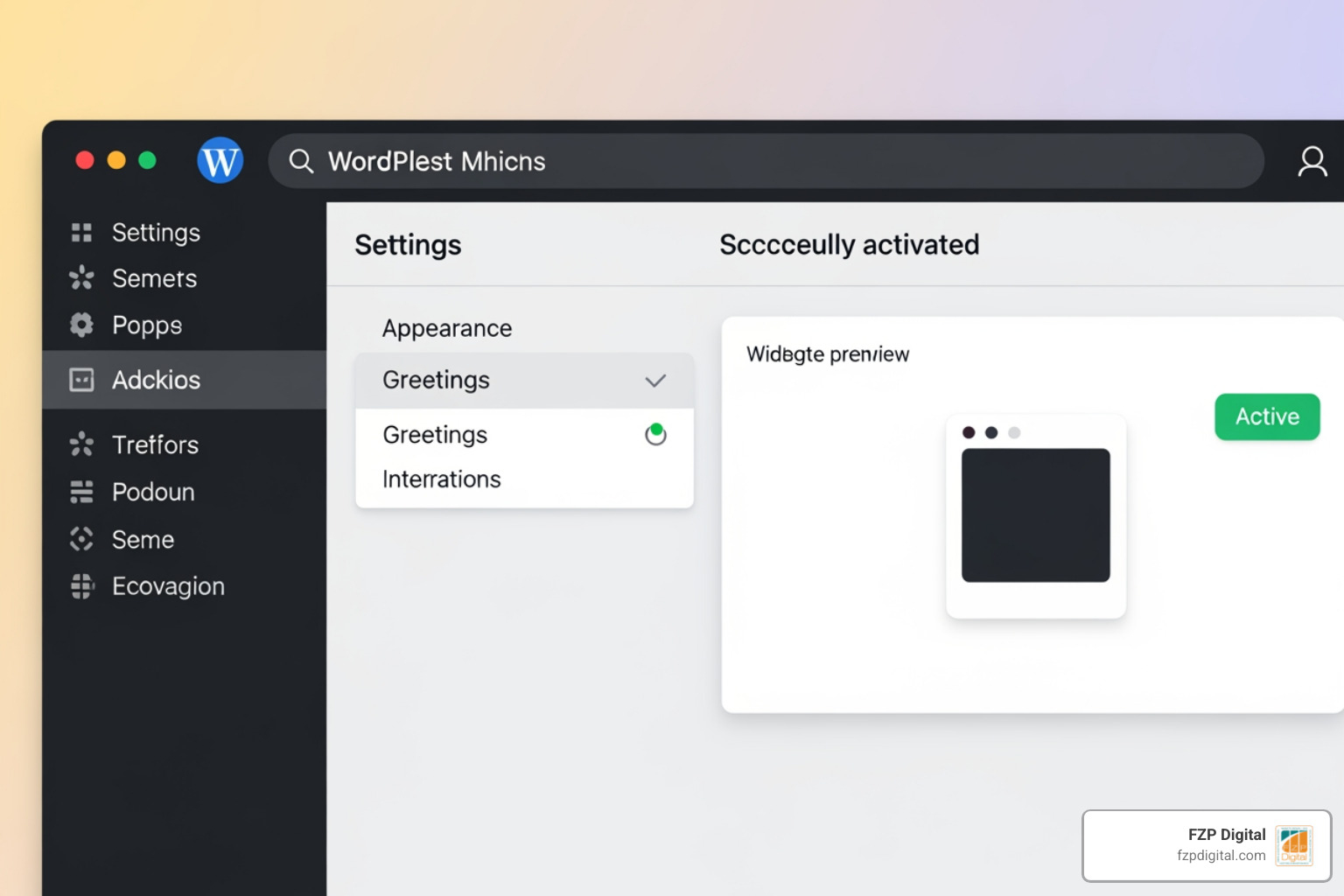This screenshot has width=1344, height=896.
Task: Click the grid icon next to Settings
Action: [81, 232]
